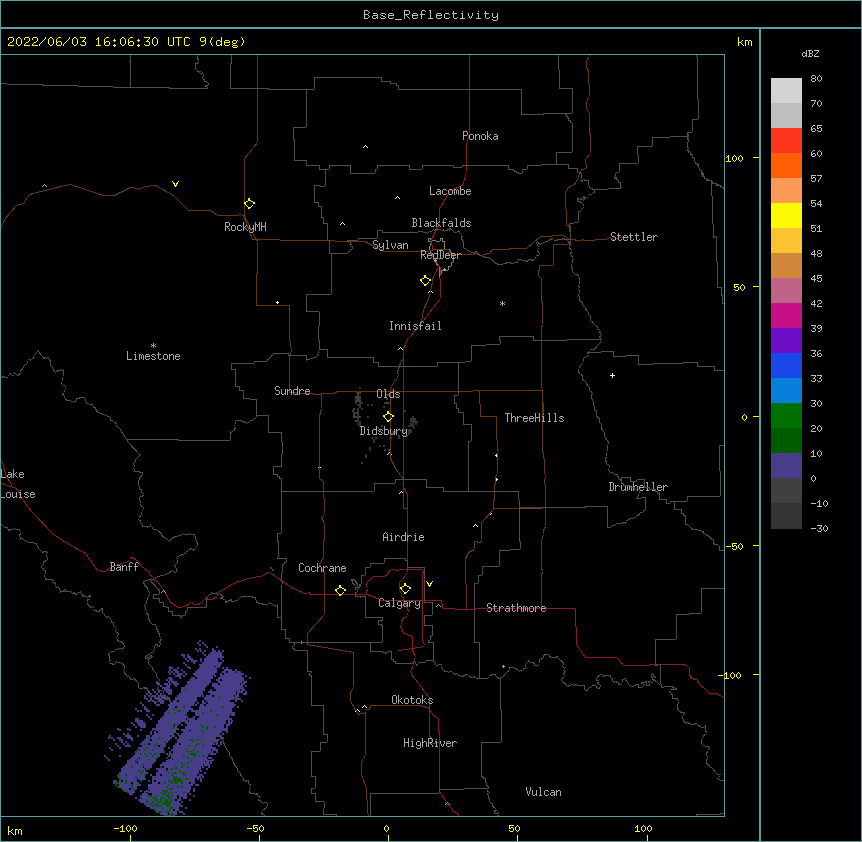
Task: Click the ThreeHills label
Action: pos(534,418)
